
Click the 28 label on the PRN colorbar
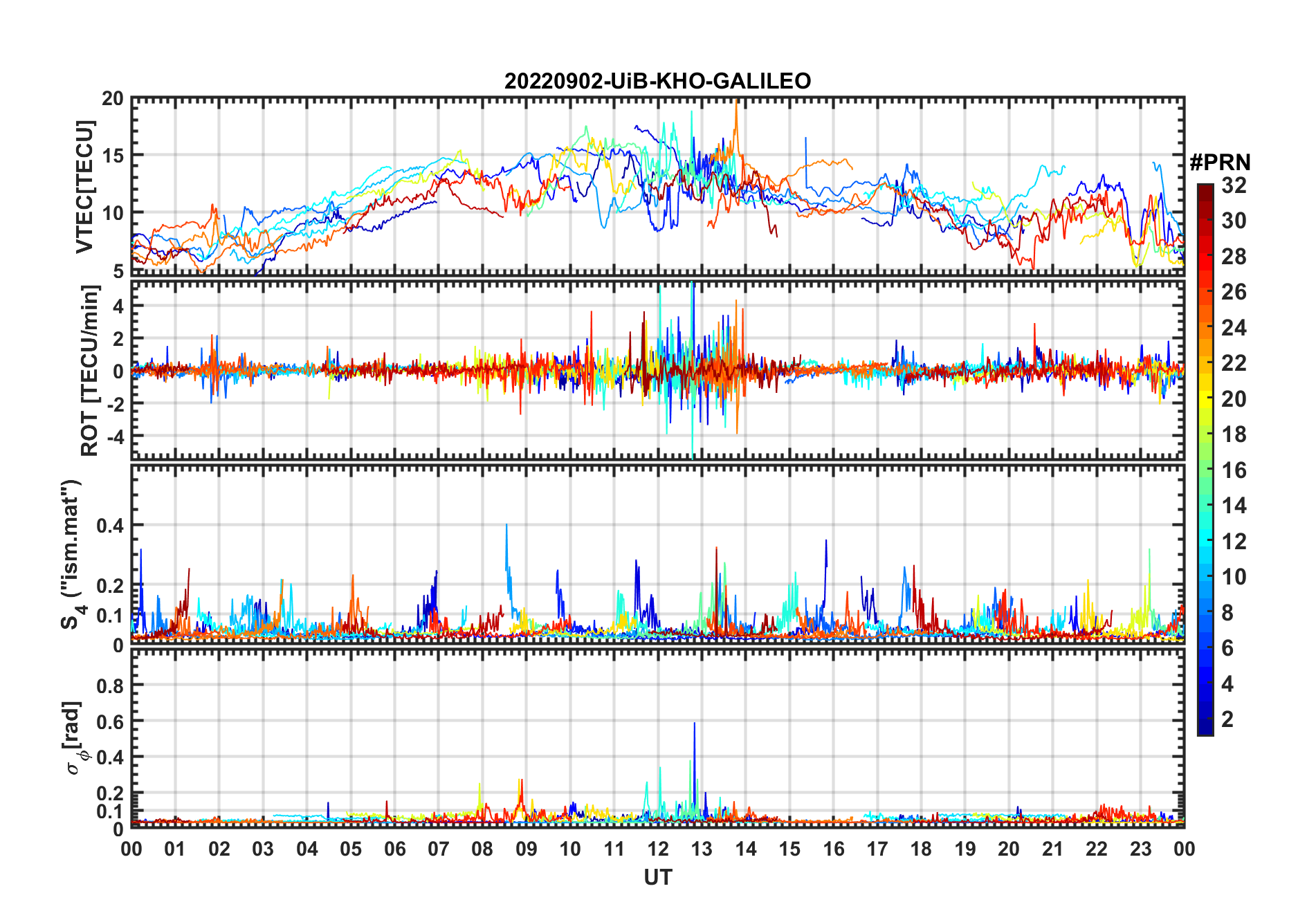coord(1234,256)
